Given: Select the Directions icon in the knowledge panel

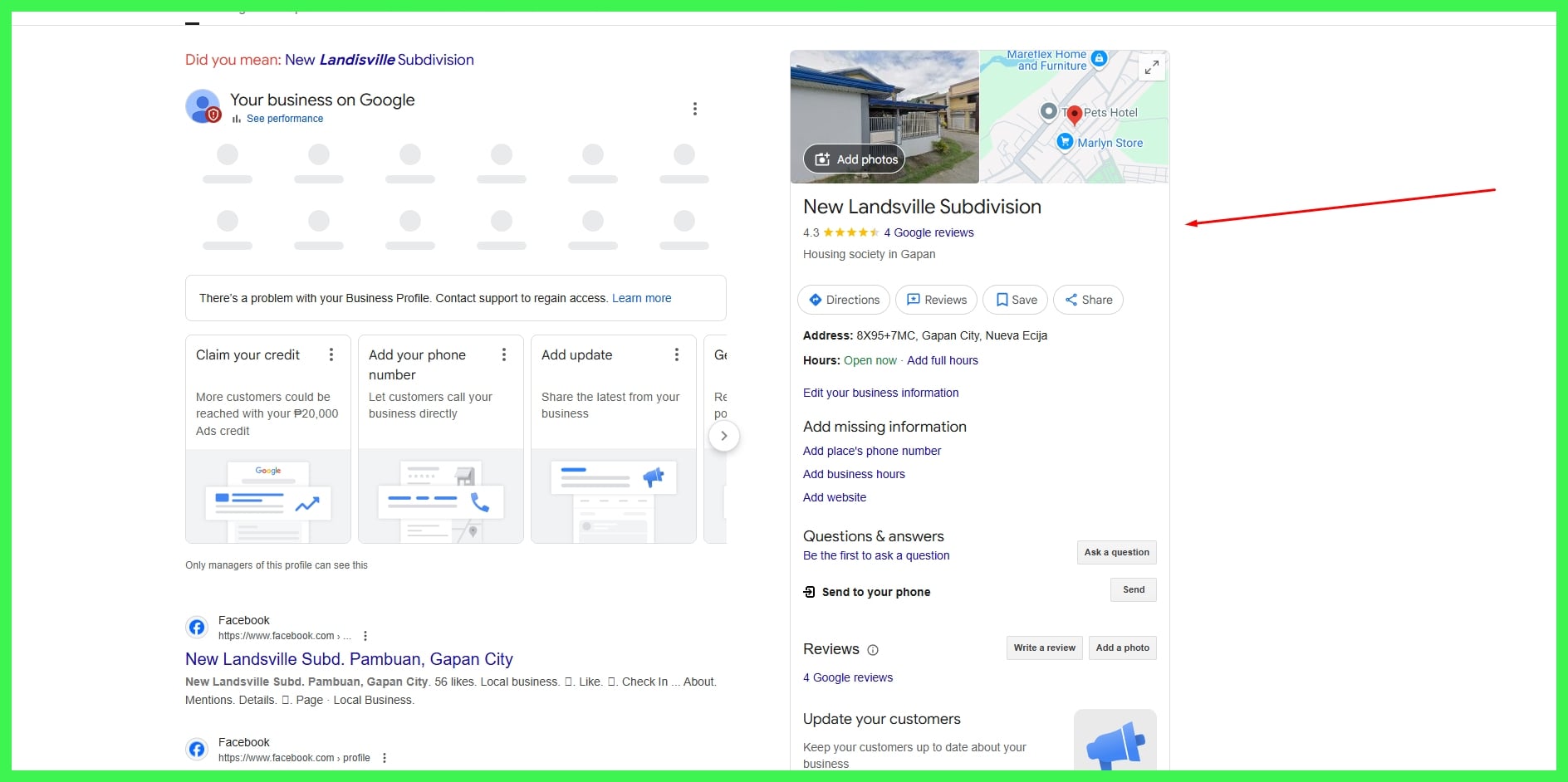Looking at the screenshot, I should tap(816, 300).
